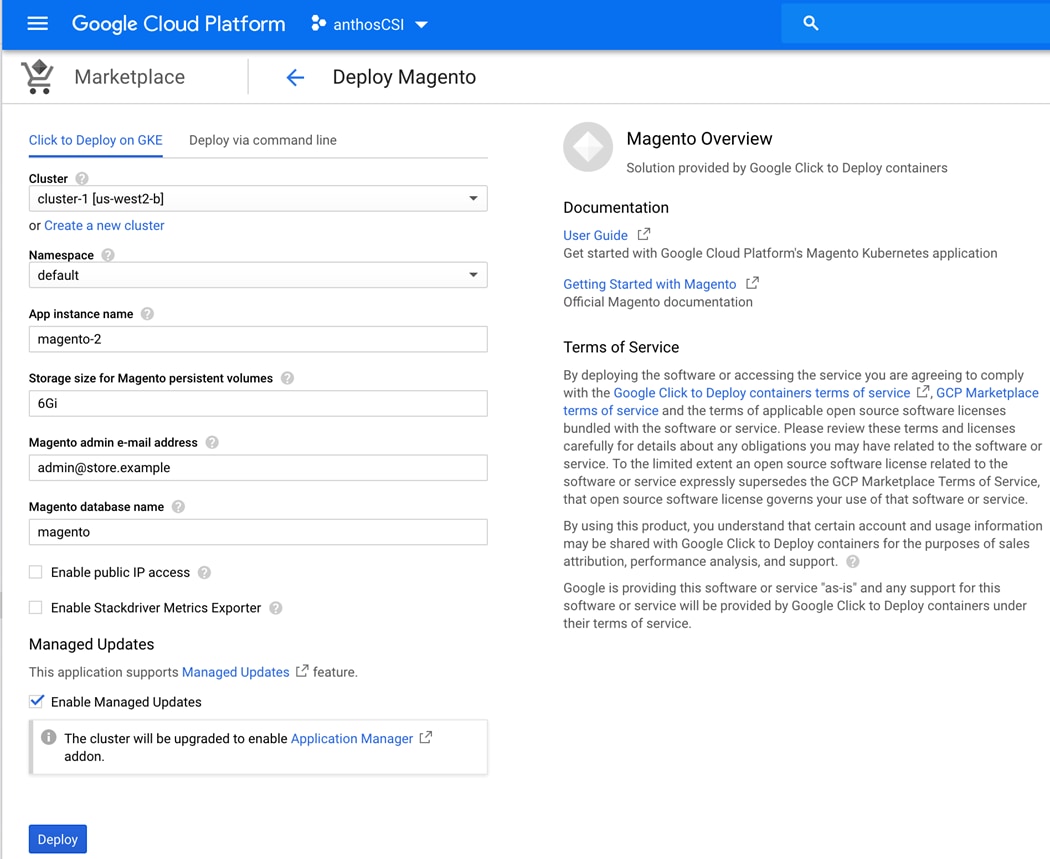This screenshot has height=859, width=1050.
Task: Click the Managed Updates section heading
Action: pyautogui.click(x=91, y=644)
